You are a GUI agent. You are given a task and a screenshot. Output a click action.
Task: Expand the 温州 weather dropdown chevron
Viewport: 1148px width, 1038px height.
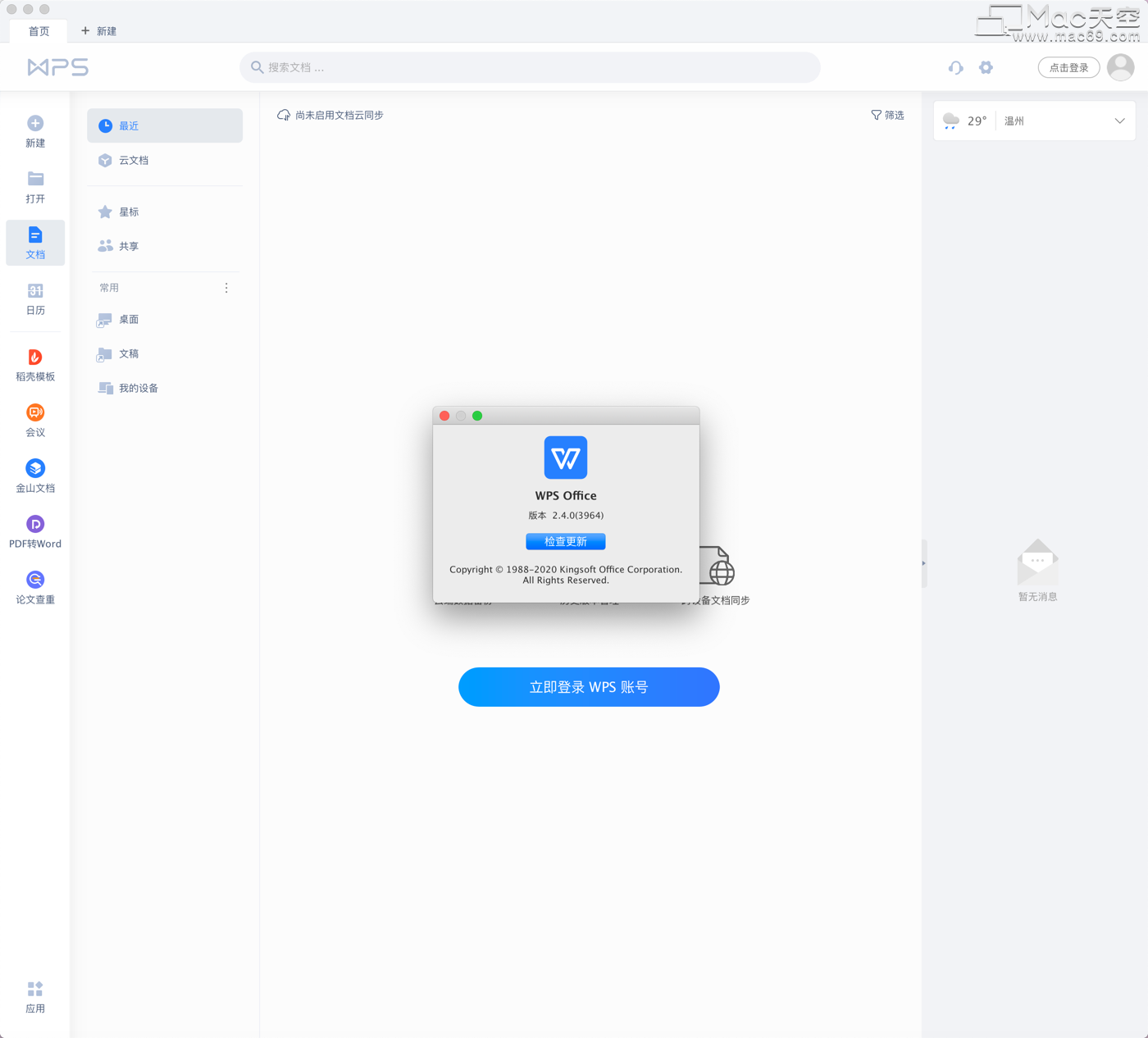pyautogui.click(x=1119, y=121)
